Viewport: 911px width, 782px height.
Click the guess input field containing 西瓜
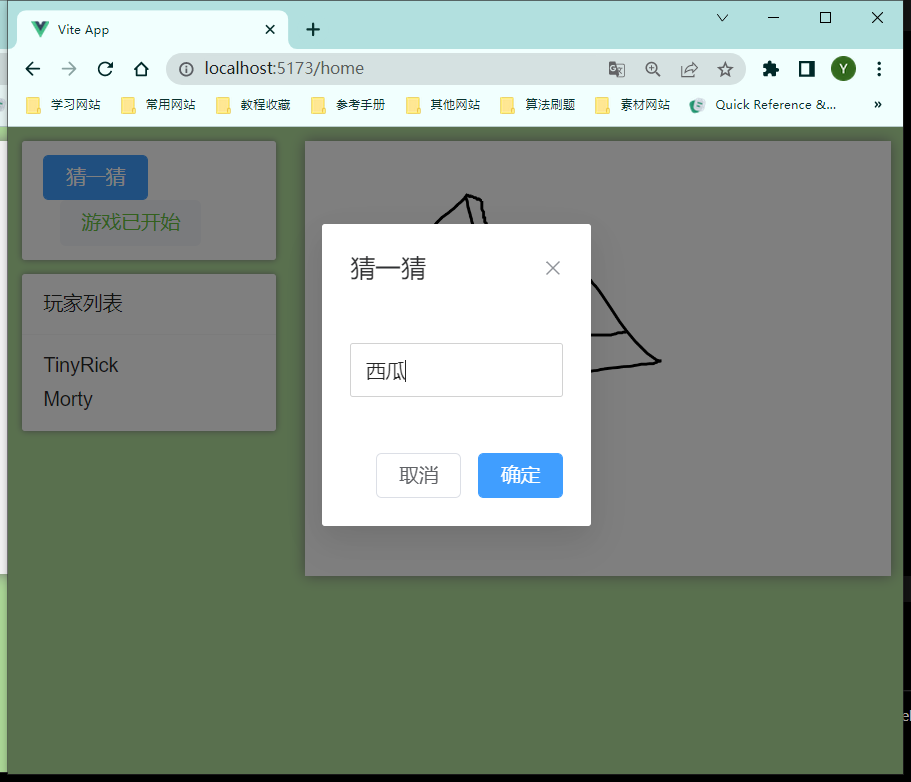coord(456,370)
